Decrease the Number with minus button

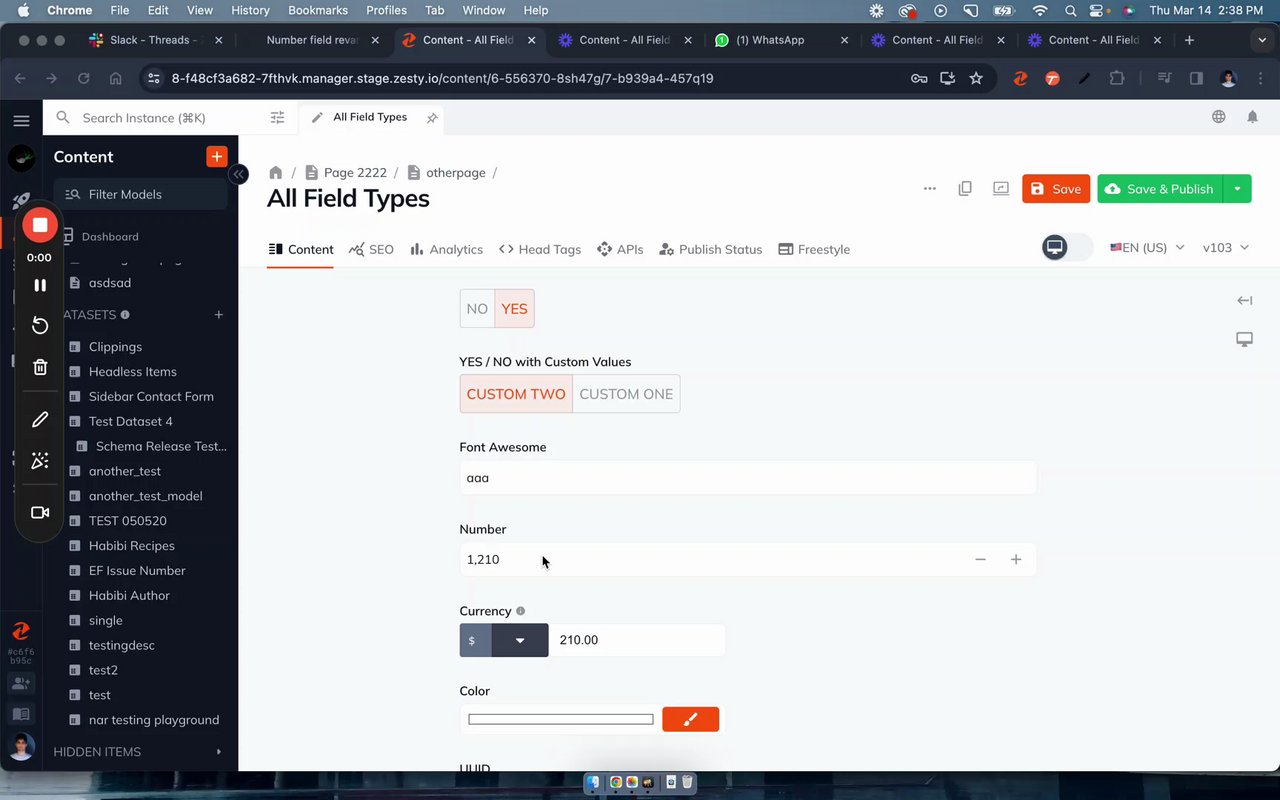click(x=980, y=560)
